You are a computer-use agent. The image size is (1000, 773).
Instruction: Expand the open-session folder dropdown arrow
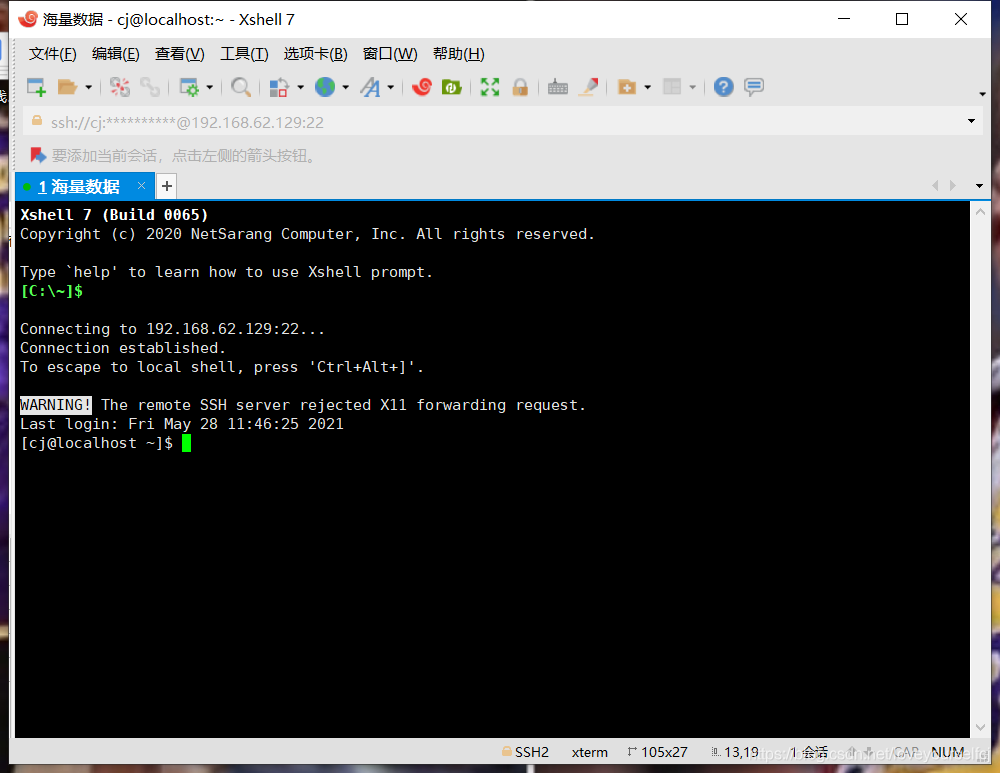click(89, 87)
